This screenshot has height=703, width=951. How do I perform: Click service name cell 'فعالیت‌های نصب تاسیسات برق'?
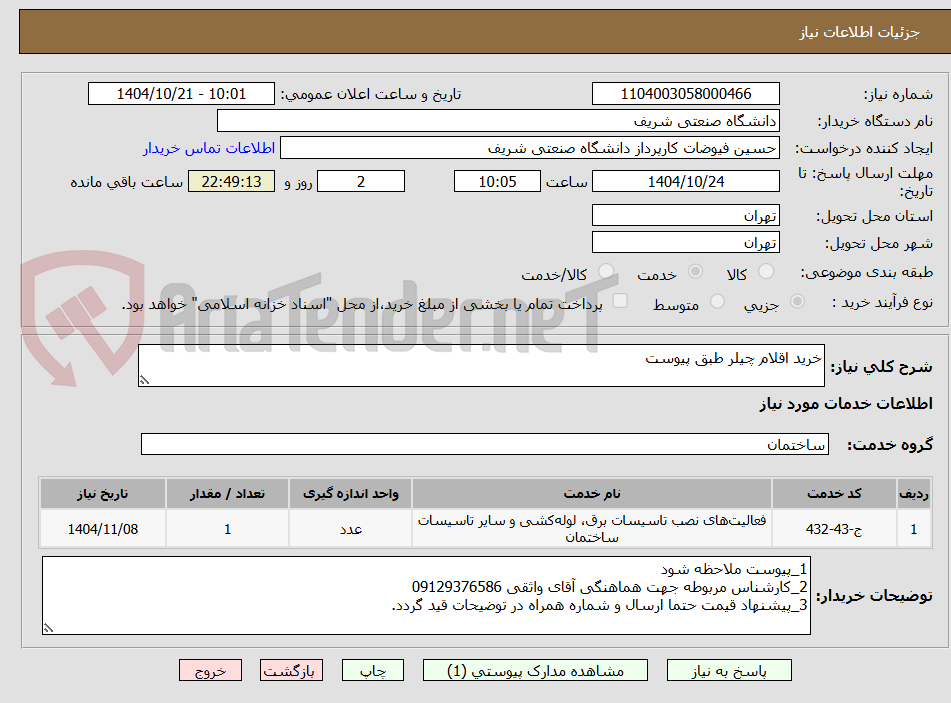pyautogui.click(x=592, y=529)
